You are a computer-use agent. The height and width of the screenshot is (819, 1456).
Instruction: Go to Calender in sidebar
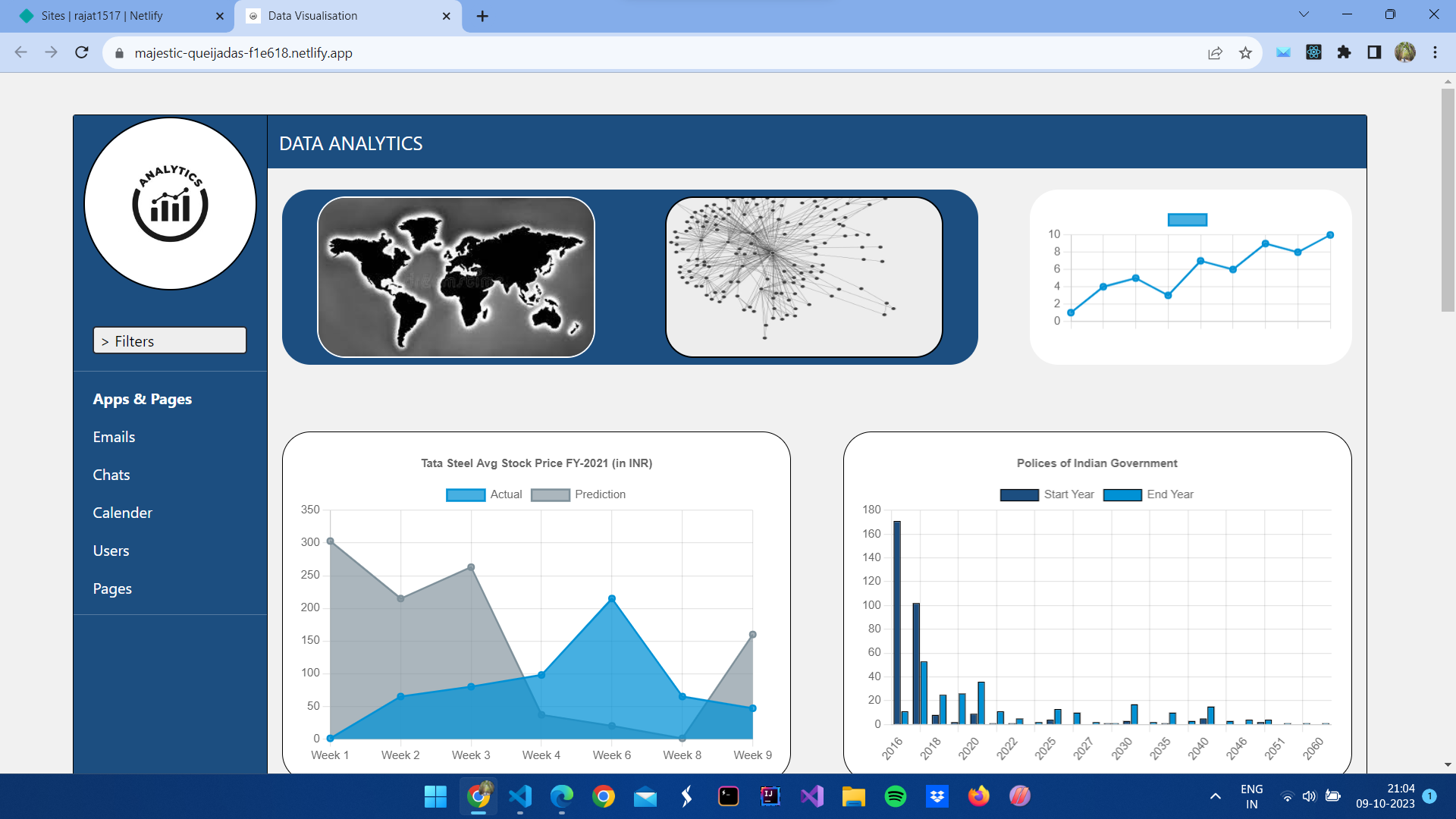point(122,513)
